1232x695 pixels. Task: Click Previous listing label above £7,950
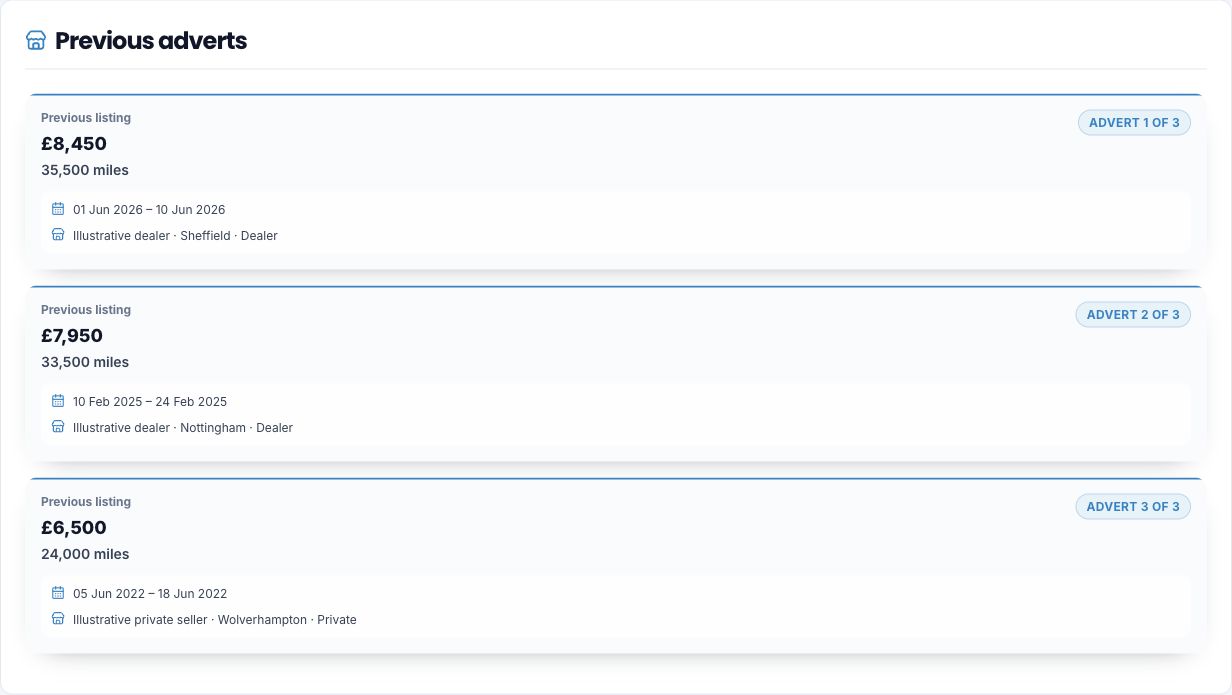tap(86, 310)
